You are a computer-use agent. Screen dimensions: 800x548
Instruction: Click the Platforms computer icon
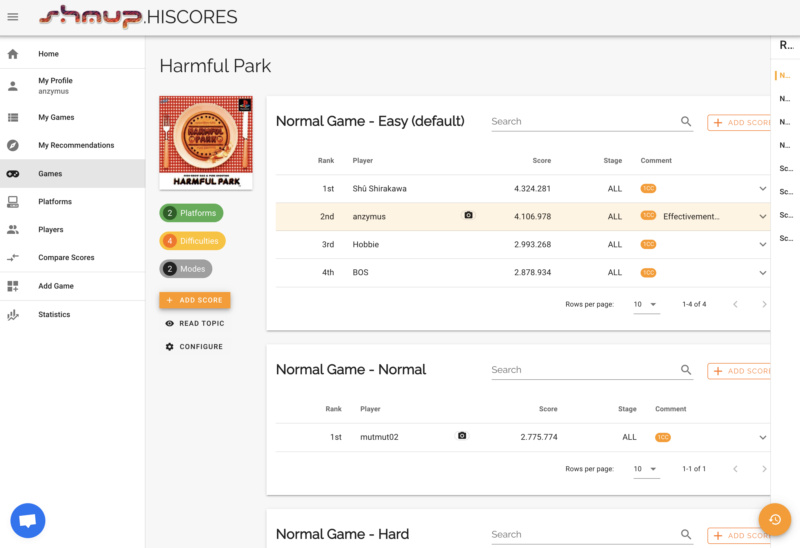click(x=13, y=202)
